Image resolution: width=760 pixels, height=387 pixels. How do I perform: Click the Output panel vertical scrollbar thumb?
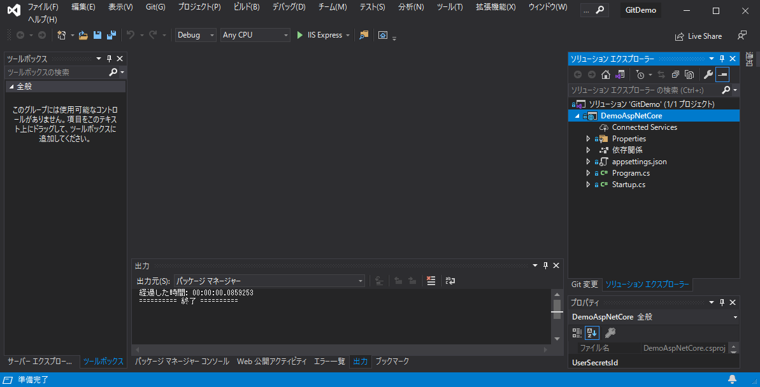[x=557, y=309]
